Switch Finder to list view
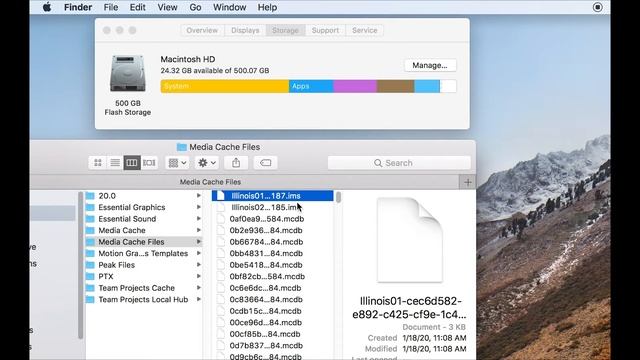The image size is (640, 360). pos(115,163)
